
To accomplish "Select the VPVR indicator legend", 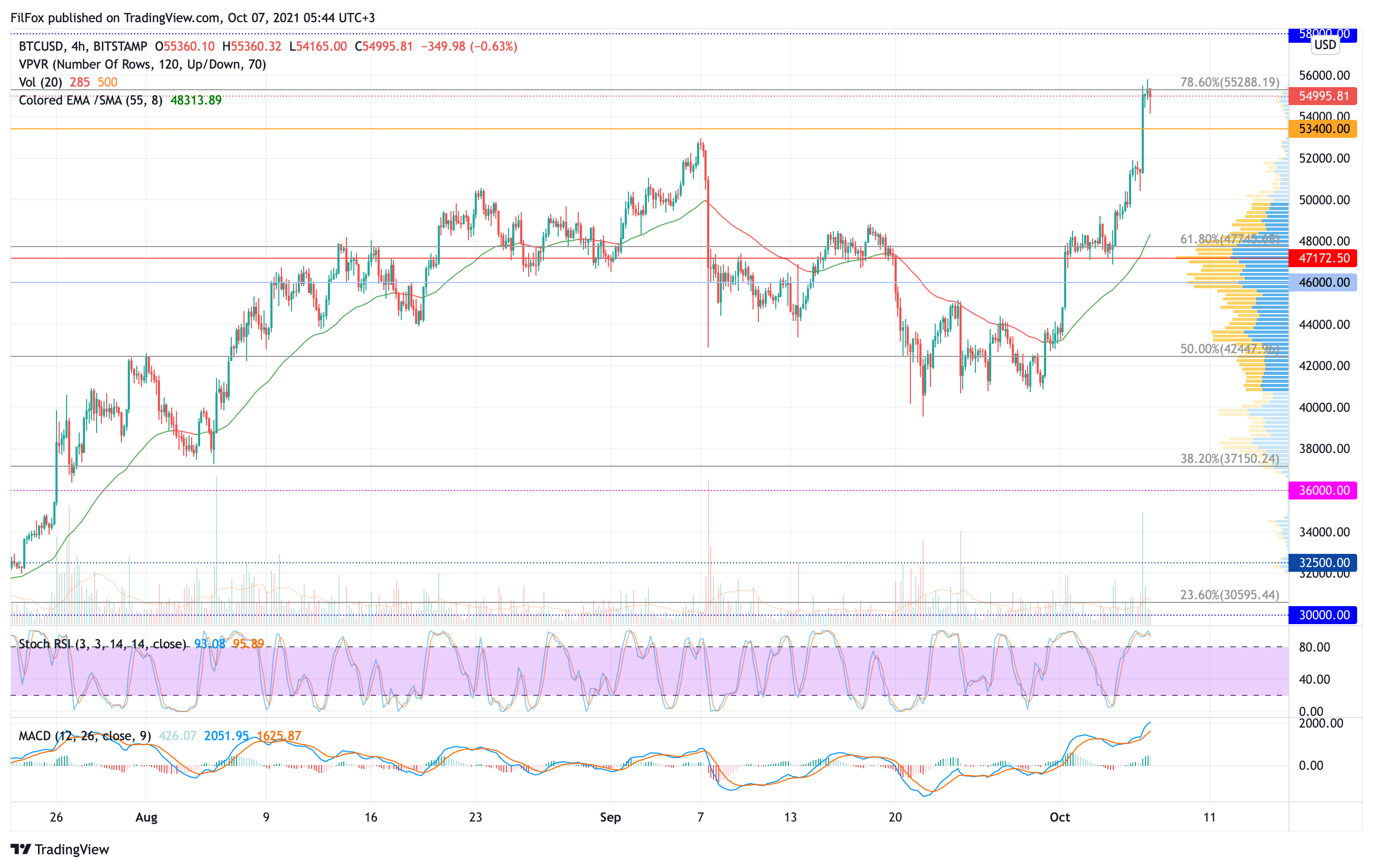I will tap(142, 64).
